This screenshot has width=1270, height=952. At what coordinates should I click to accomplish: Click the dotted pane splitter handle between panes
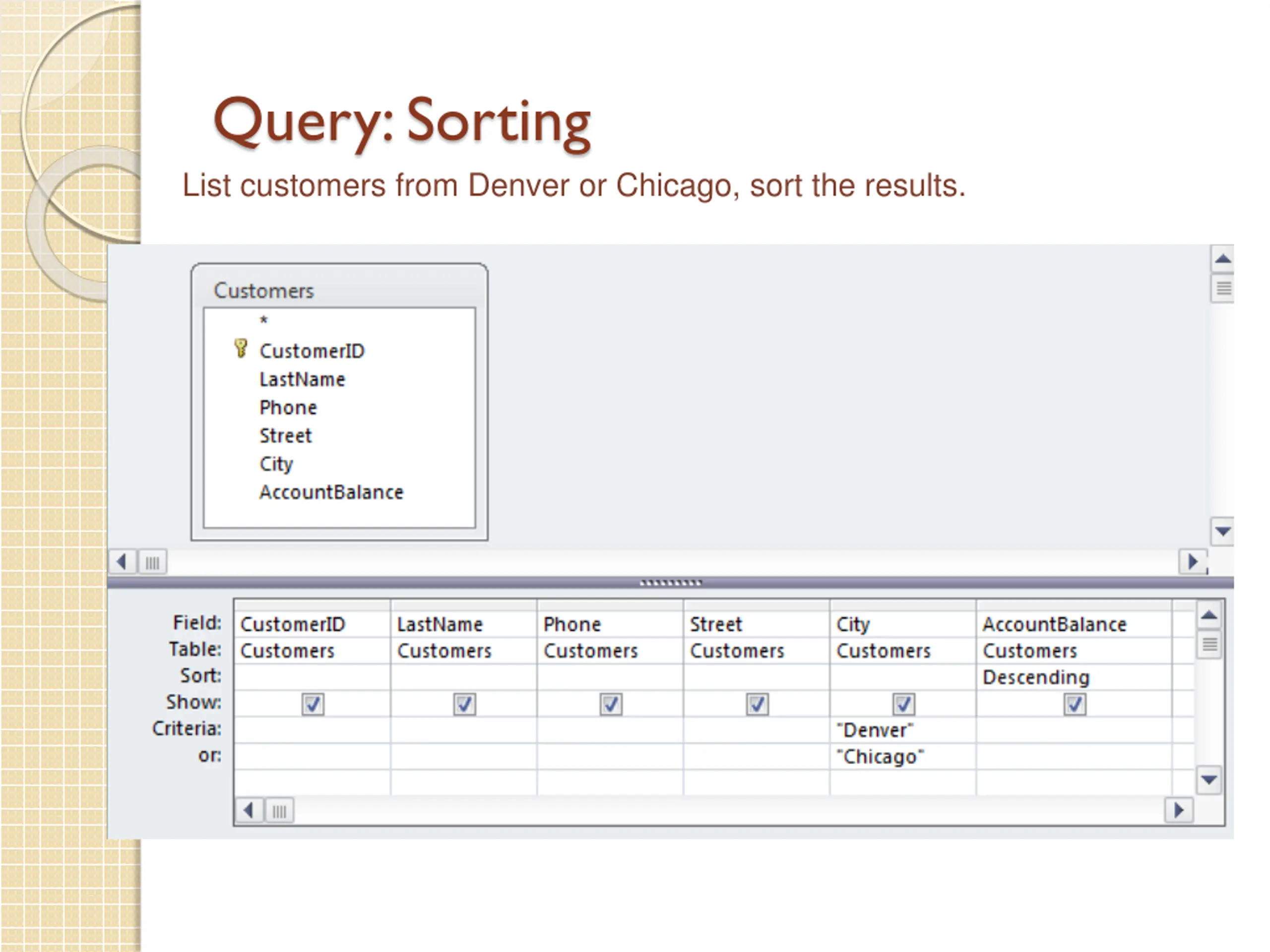coord(671,583)
